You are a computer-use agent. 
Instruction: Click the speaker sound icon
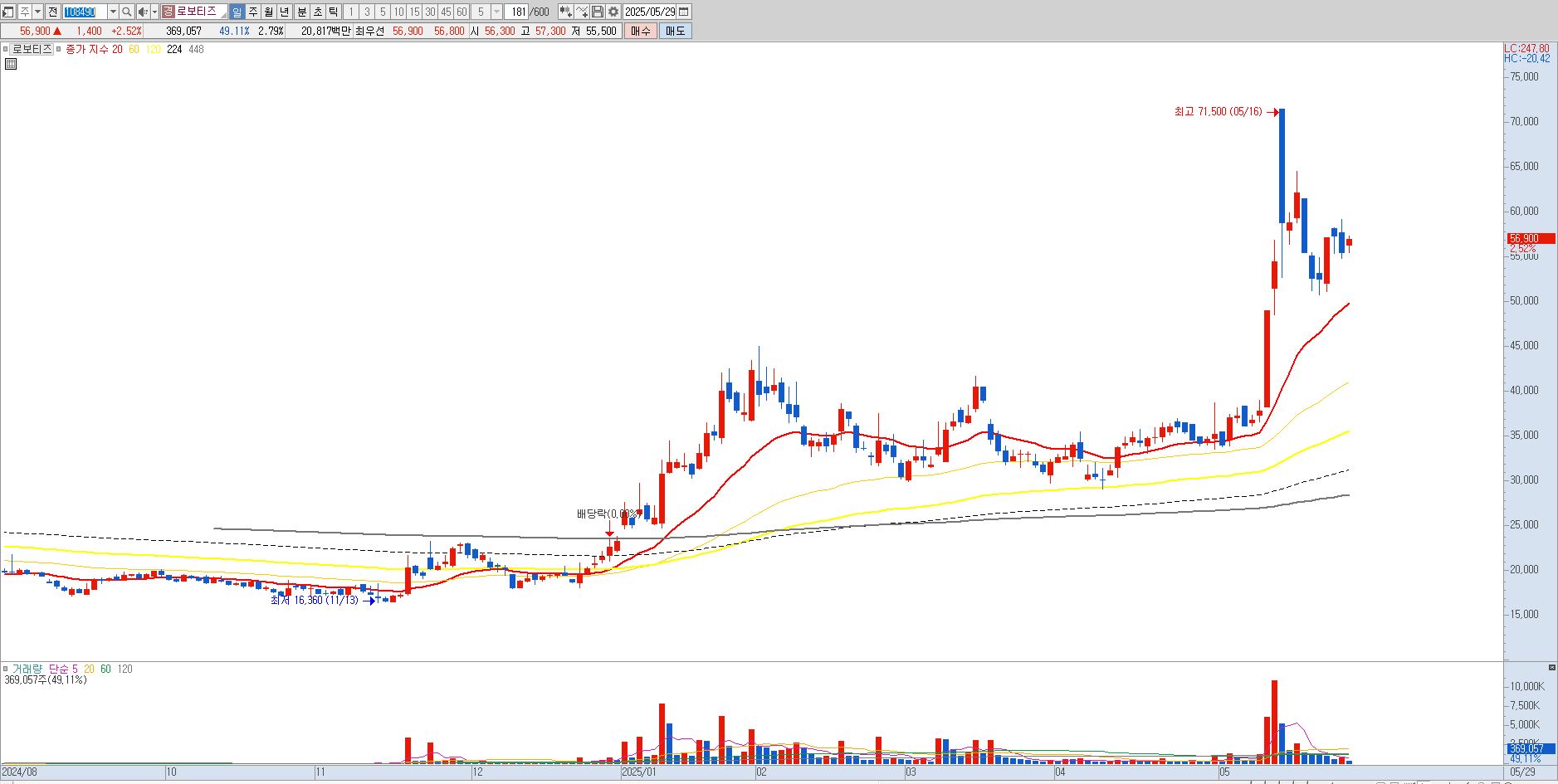pos(143,12)
